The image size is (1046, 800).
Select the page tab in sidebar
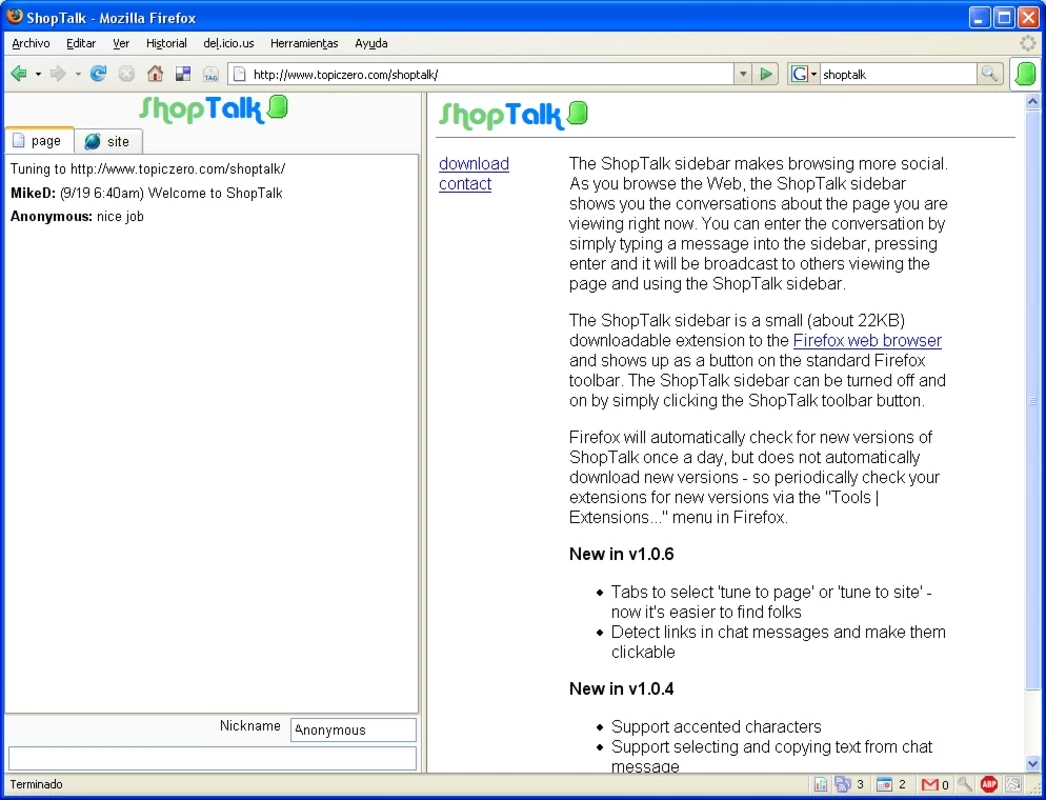(39, 141)
